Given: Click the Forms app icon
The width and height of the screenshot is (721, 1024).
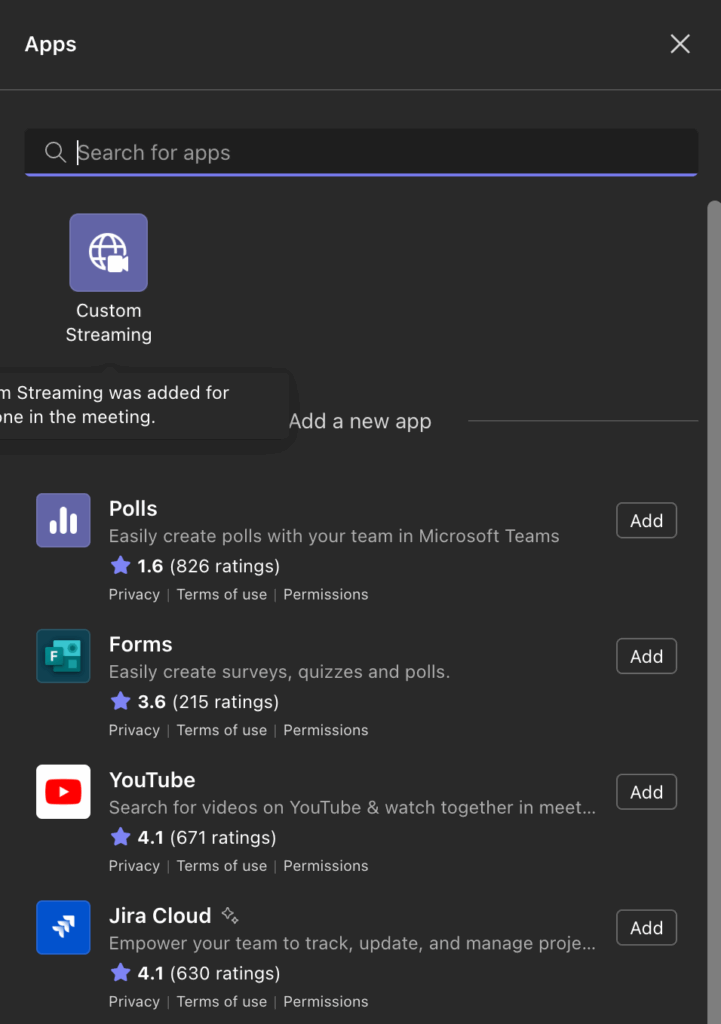Looking at the screenshot, I should coord(63,656).
